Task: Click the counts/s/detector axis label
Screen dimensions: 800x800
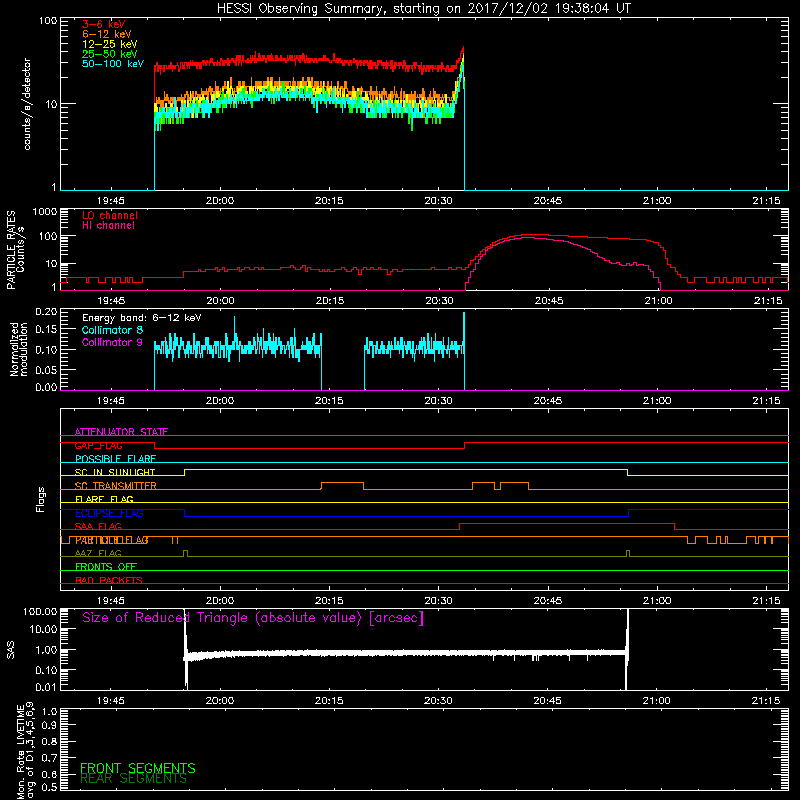Action: [27, 104]
